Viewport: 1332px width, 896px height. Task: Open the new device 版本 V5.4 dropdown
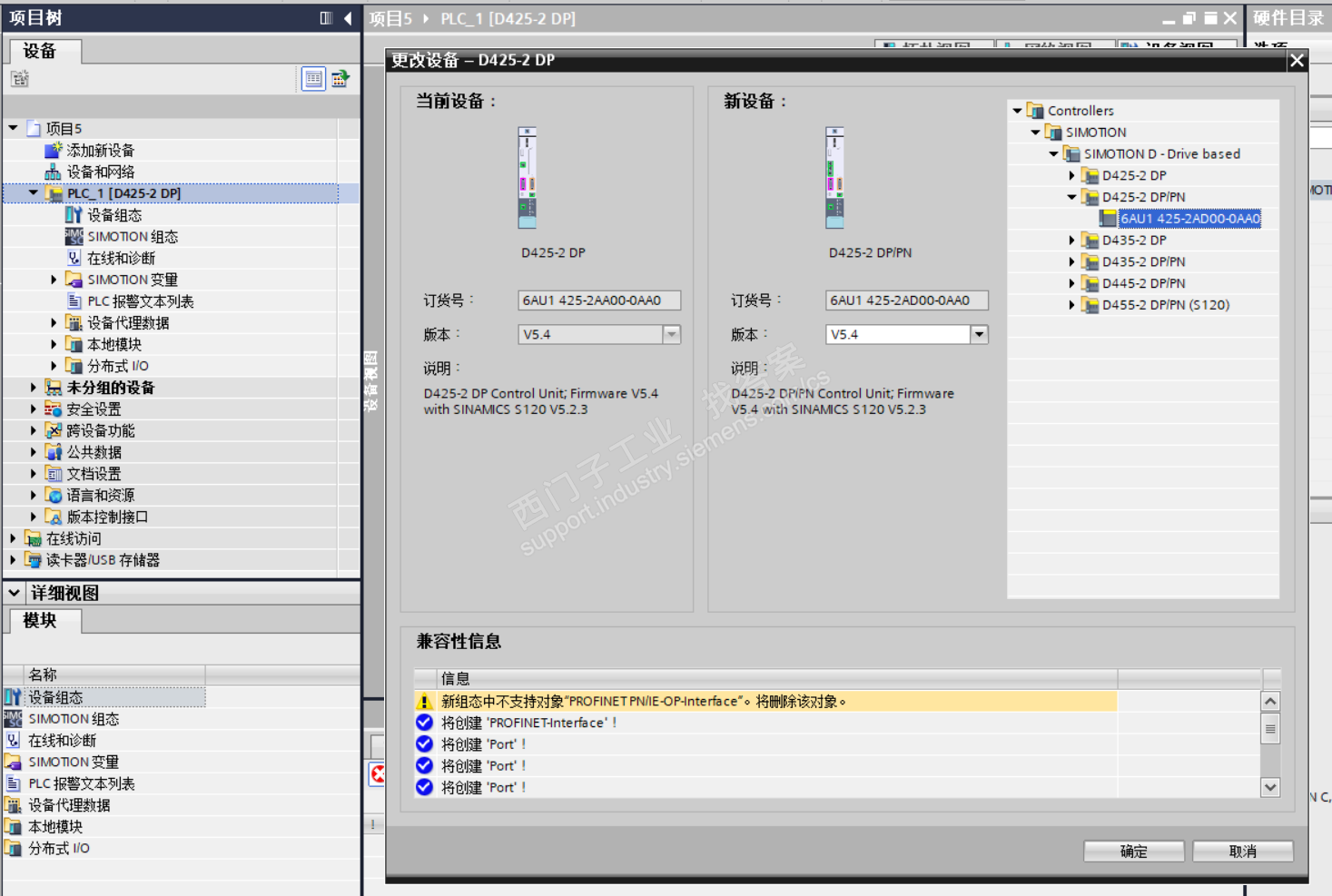pos(979,335)
